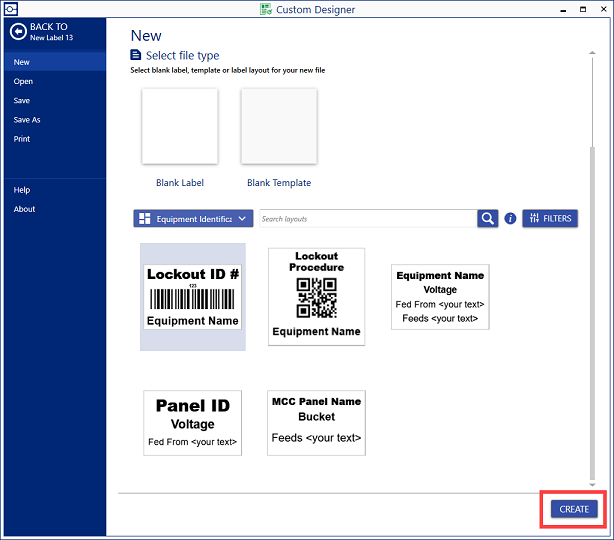The height and width of the screenshot is (540, 614).
Task: Focus the Search layouts input field
Action: tap(368, 219)
